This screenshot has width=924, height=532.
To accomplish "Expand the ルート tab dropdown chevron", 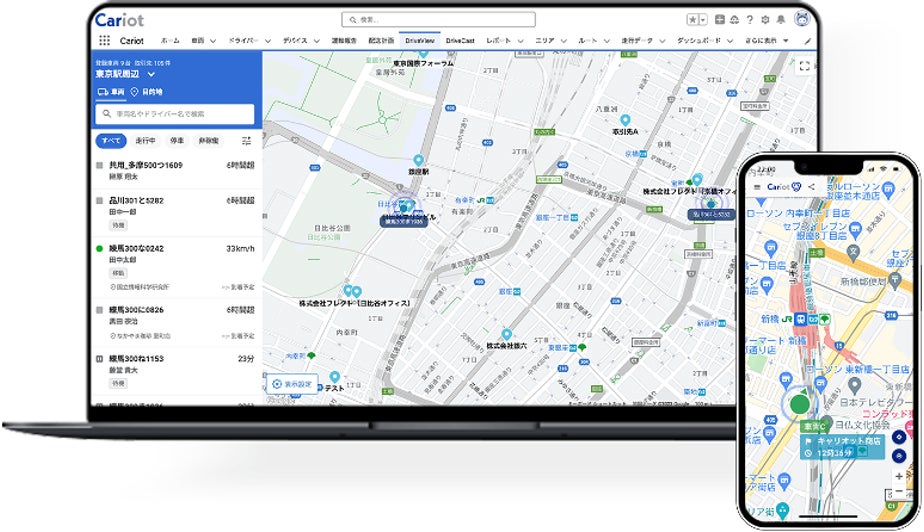I will click(606, 41).
